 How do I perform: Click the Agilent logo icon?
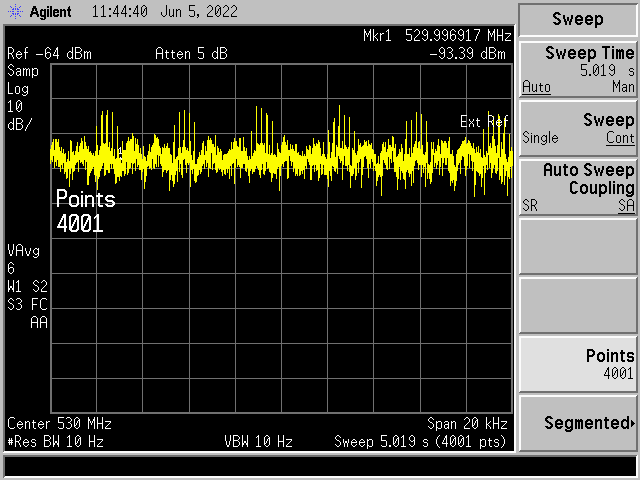15,11
